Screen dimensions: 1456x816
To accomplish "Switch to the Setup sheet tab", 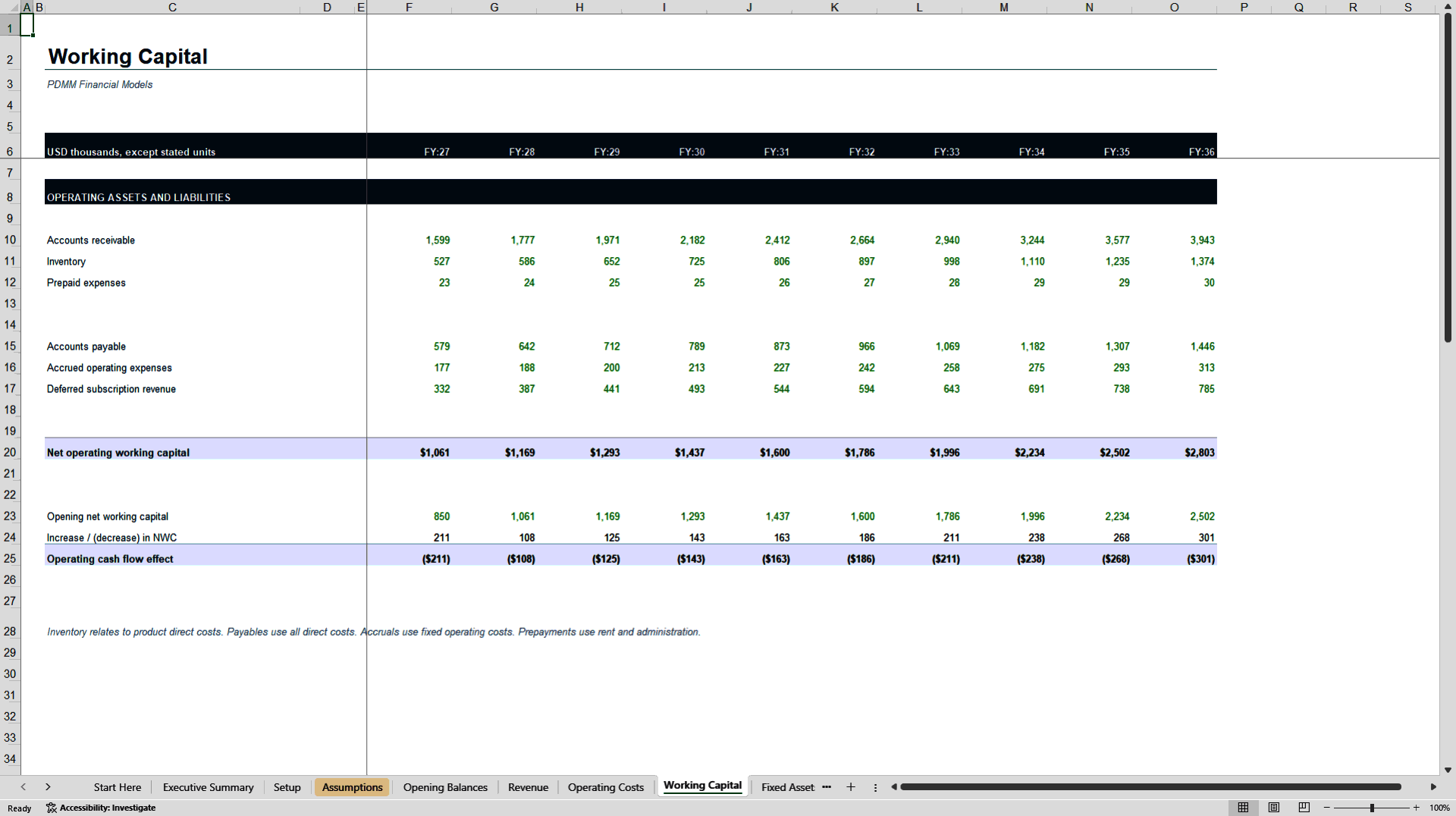I will [287, 787].
